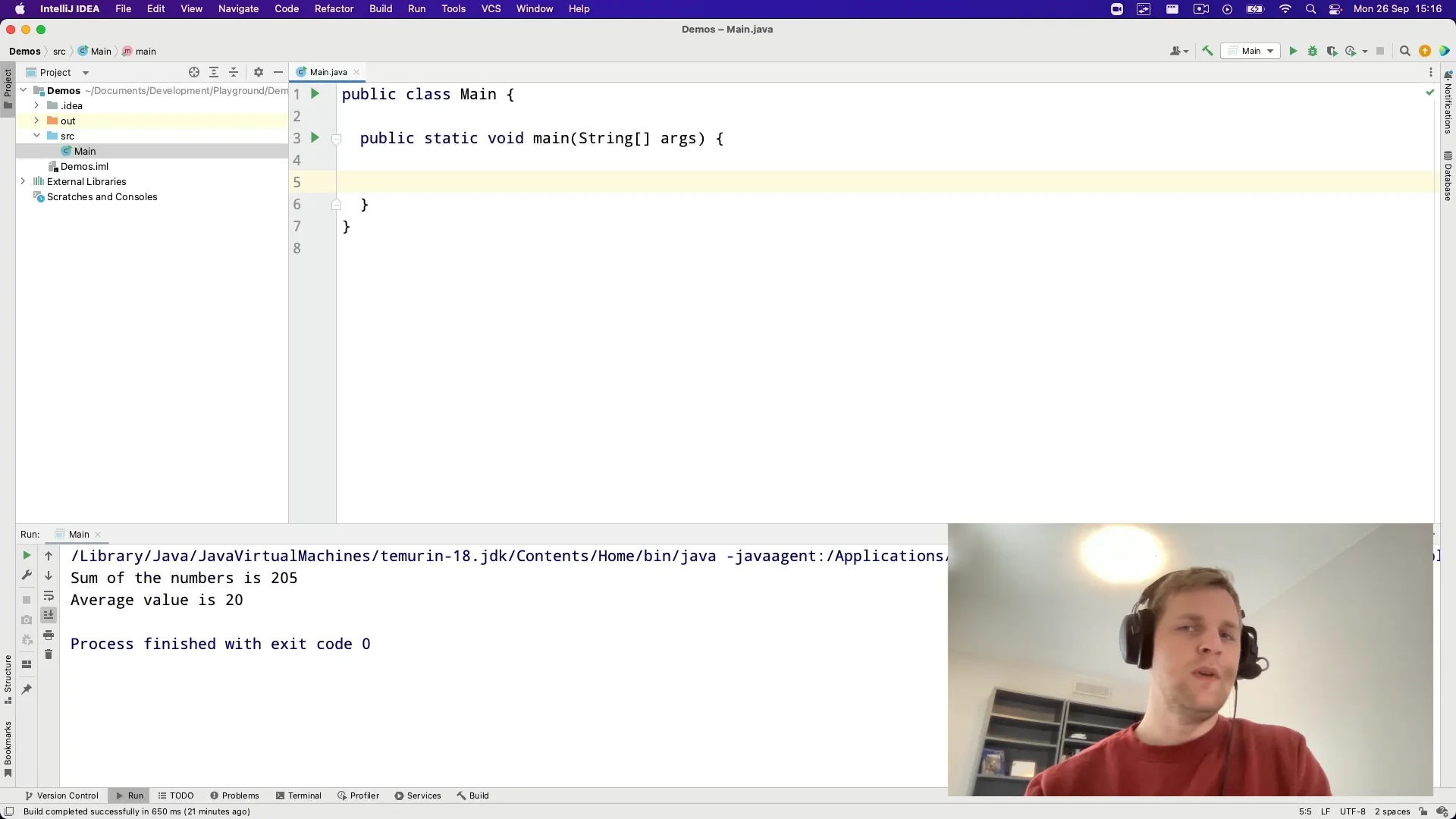Switch to the Terminal tool window tab
Viewport: 1456px width, 819px height.
click(x=299, y=795)
